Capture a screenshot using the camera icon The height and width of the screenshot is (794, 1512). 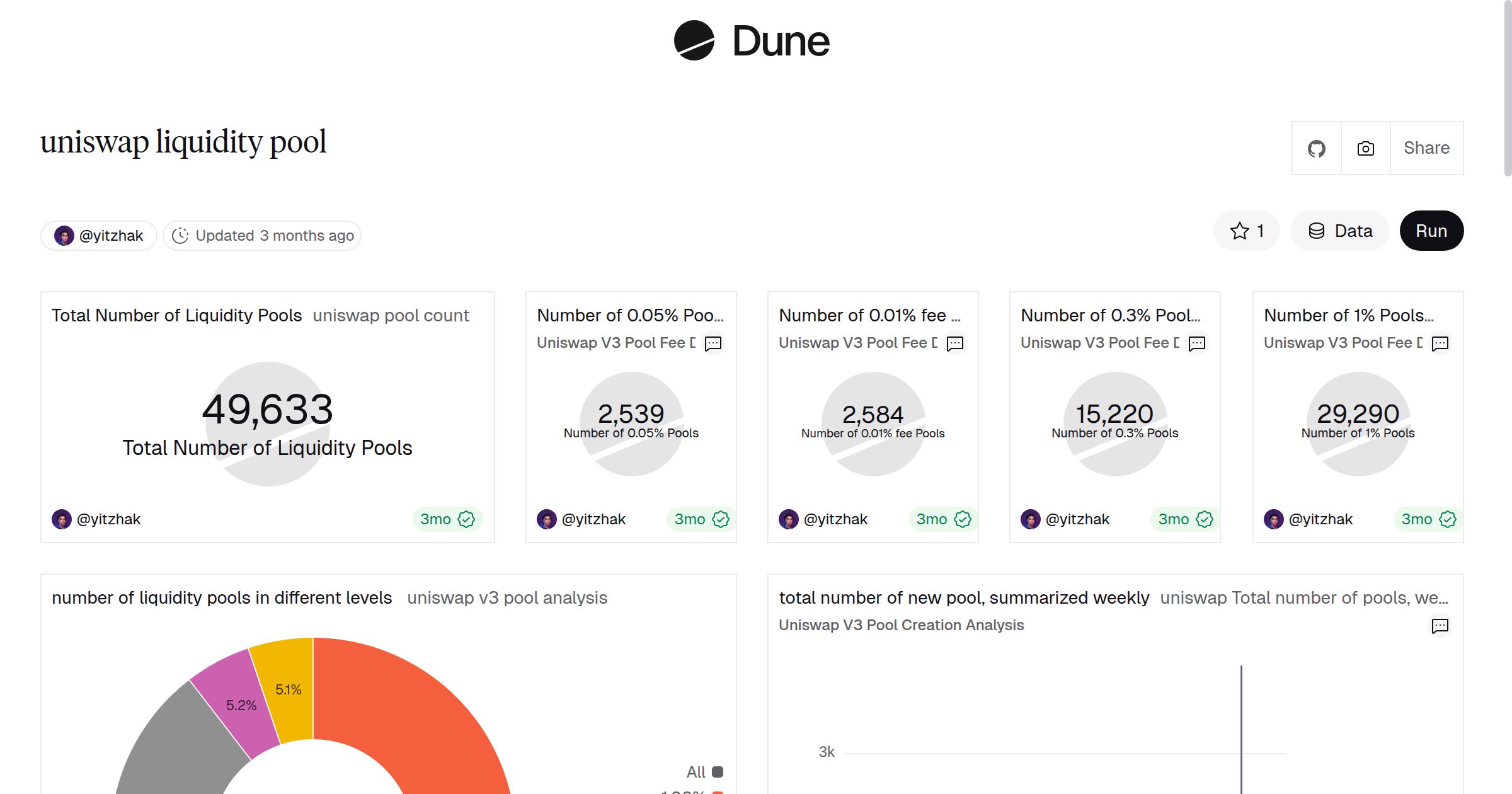coord(1365,147)
